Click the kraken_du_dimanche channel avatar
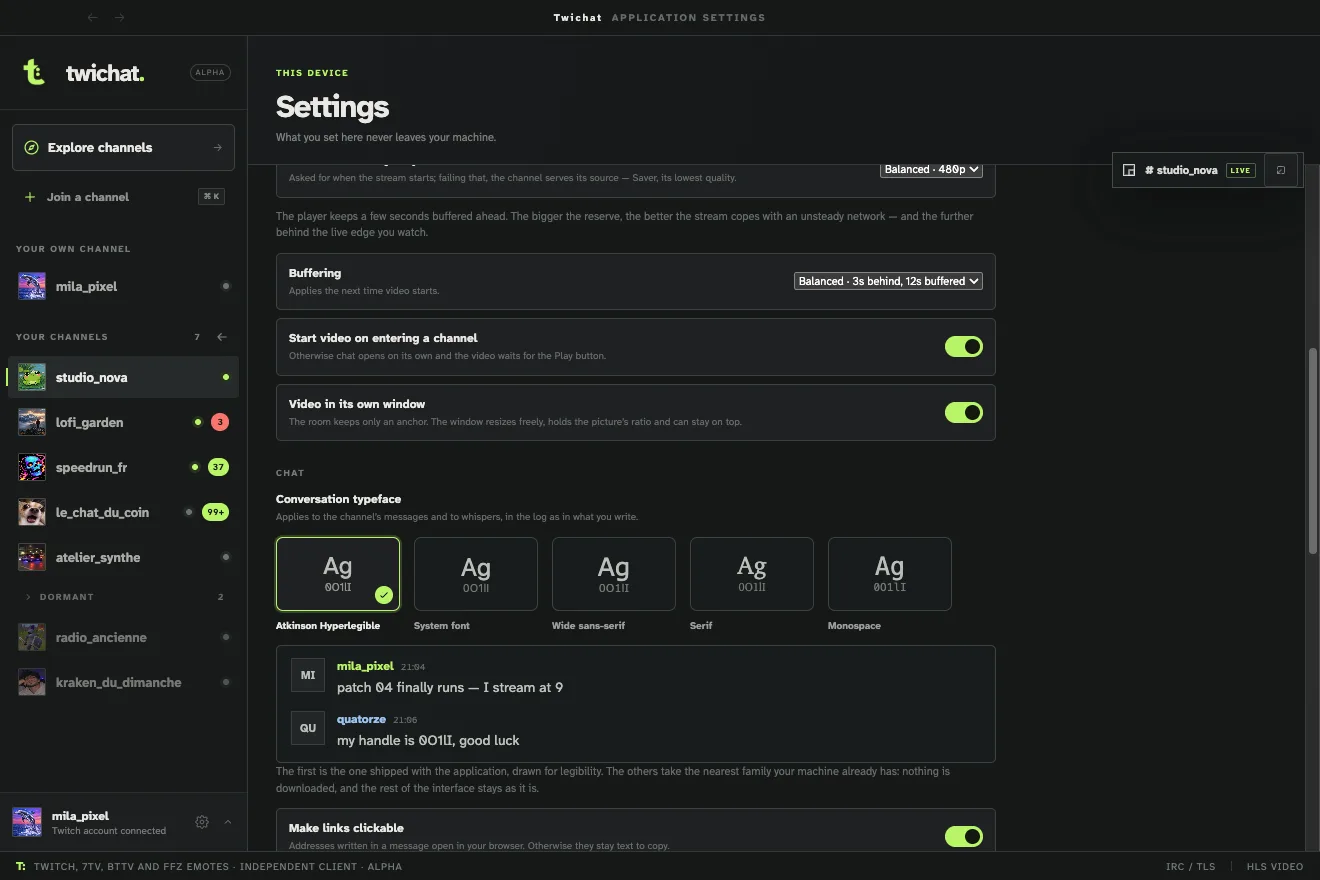 pyautogui.click(x=32, y=682)
